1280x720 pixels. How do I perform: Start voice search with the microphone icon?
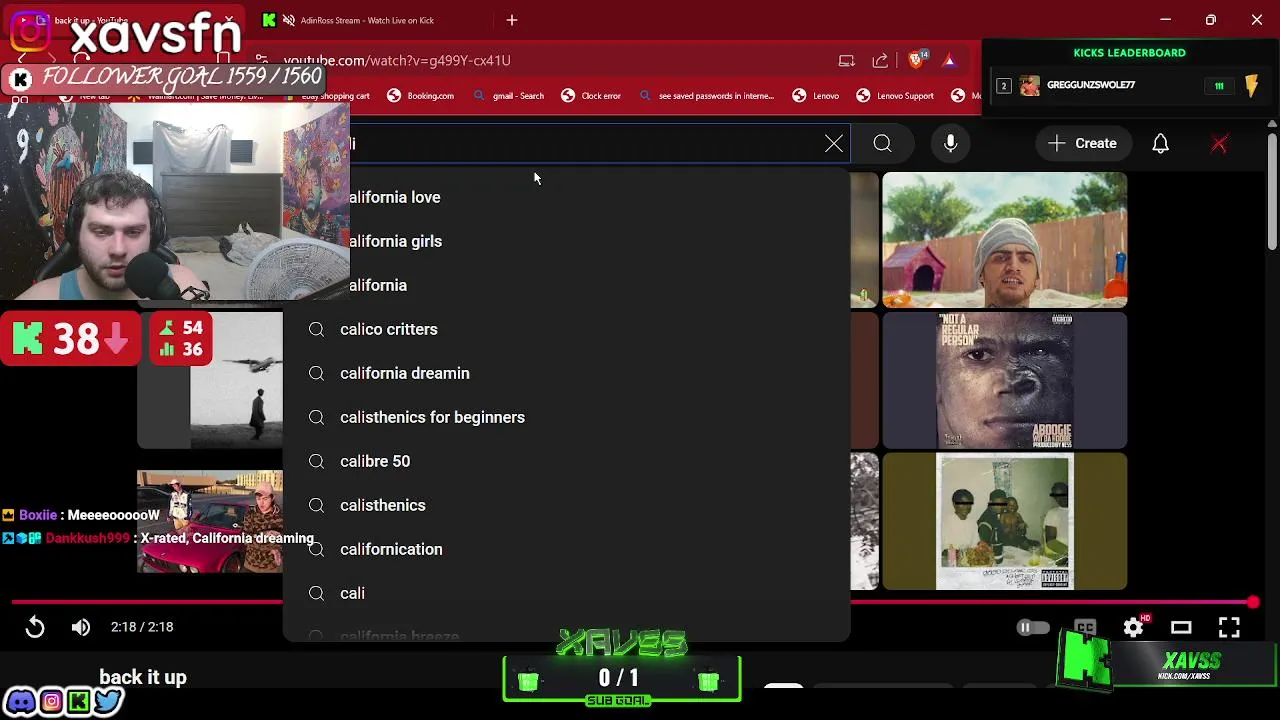[951, 144]
